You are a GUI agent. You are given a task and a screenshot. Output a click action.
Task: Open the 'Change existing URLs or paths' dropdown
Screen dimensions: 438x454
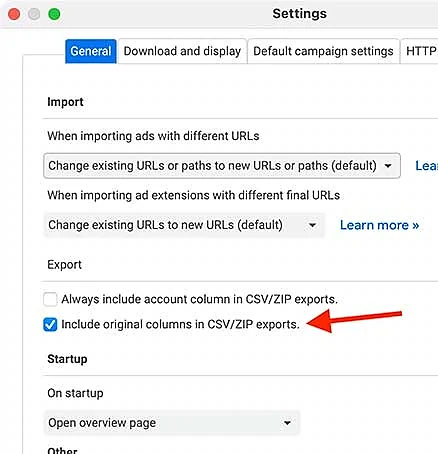click(222, 166)
